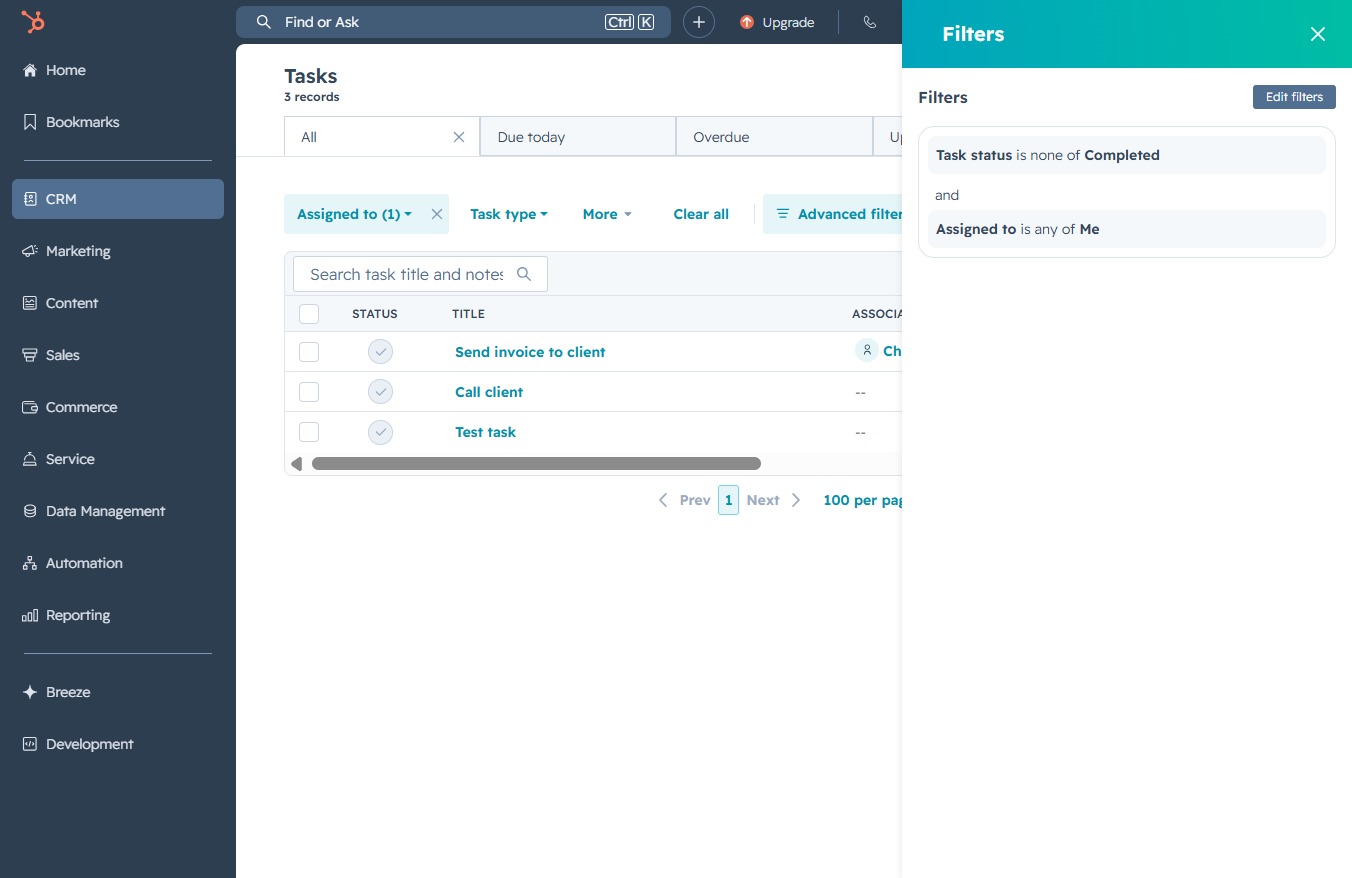Expand the More filters dropdown
Screen dimensions: 1352x878
[x=607, y=214]
